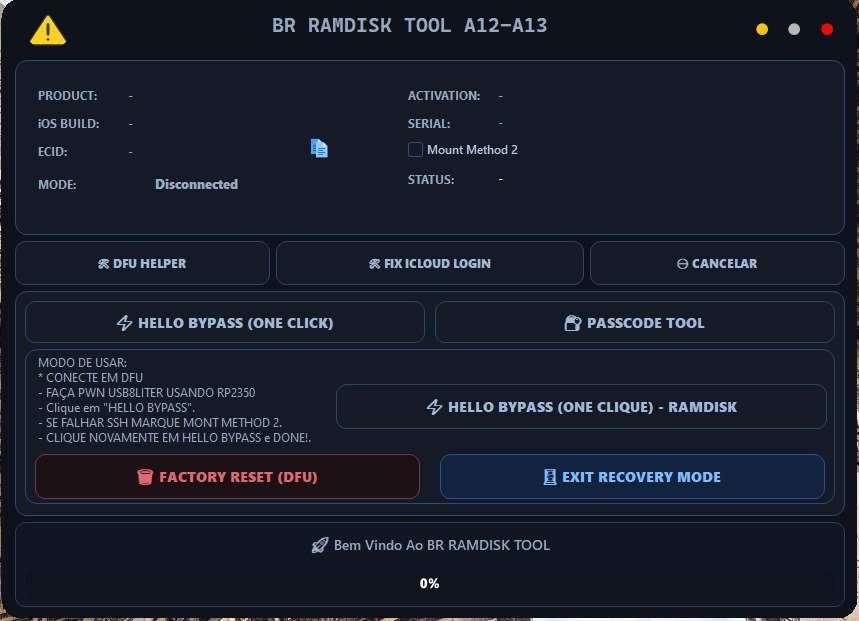Click the CLIQUE NOVAMENTE EM HELLO BYPASS line
This screenshot has height=621, width=859.
174,438
